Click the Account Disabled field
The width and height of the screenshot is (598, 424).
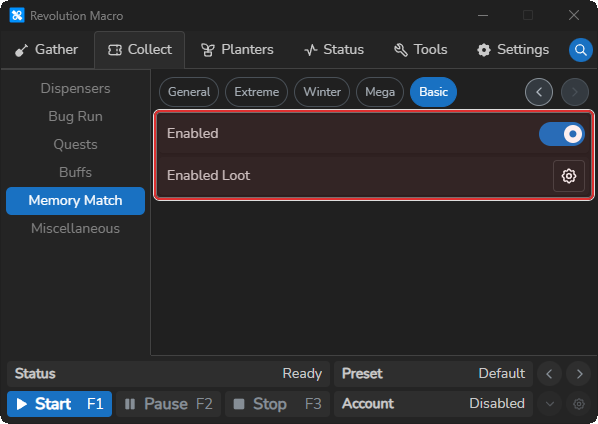[433, 404]
